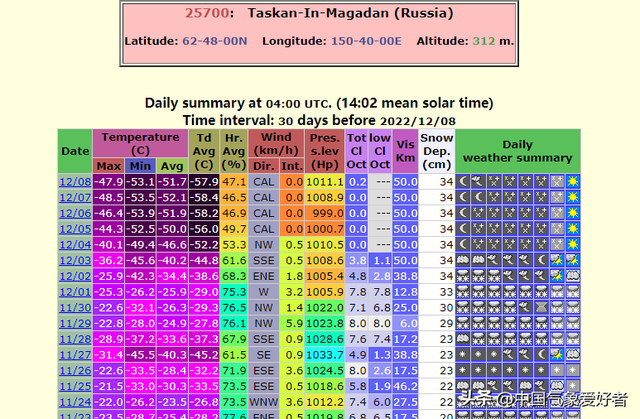
Task: Open the 12/05 date link
Action: tap(75, 229)
